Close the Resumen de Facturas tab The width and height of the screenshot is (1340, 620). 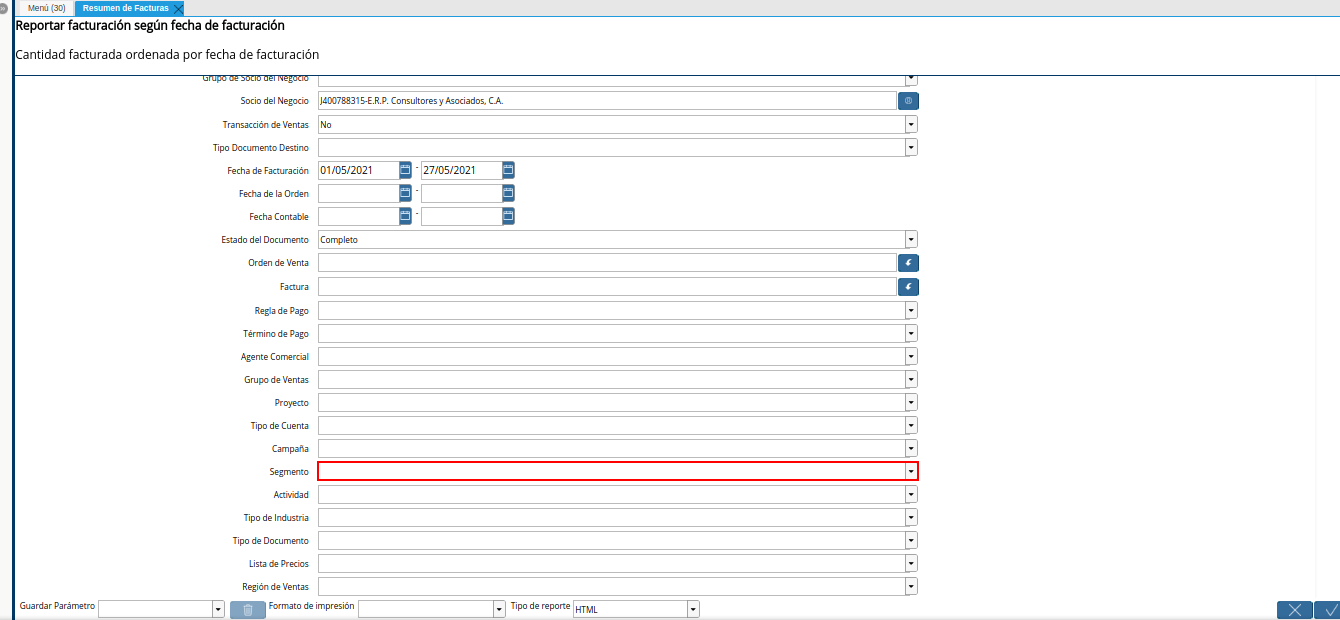178,9
